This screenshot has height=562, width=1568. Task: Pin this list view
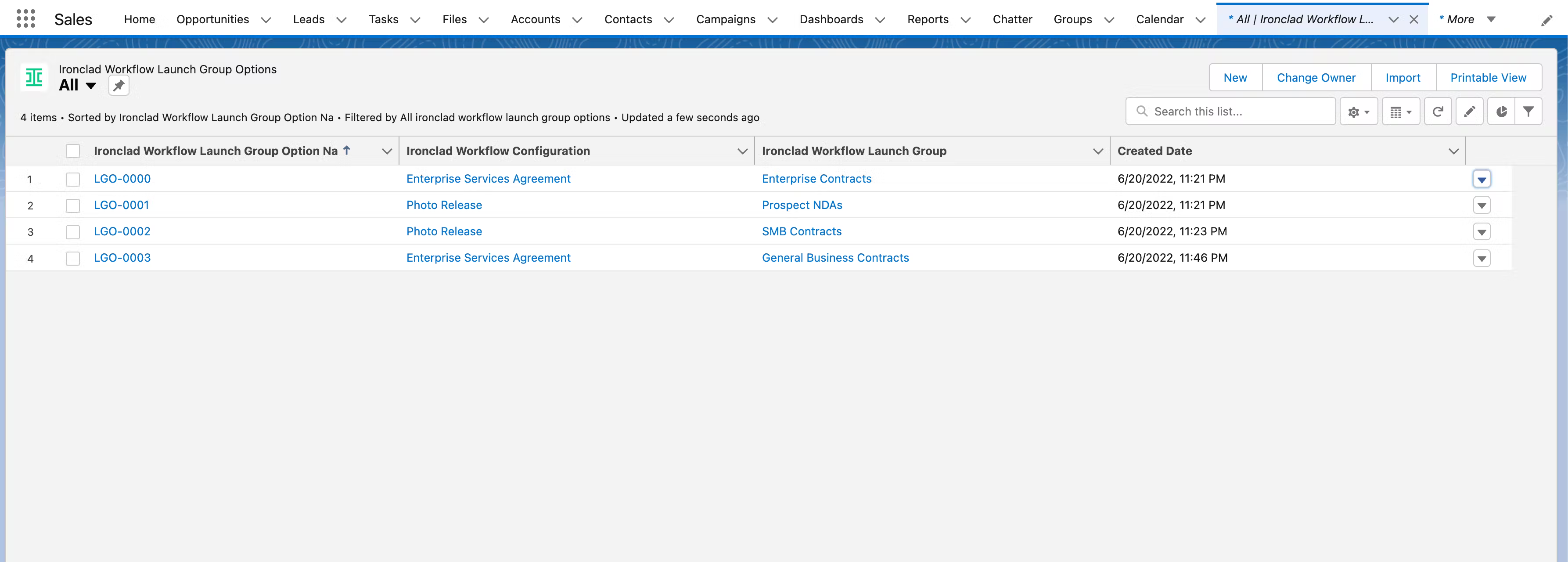coord(119,86)
